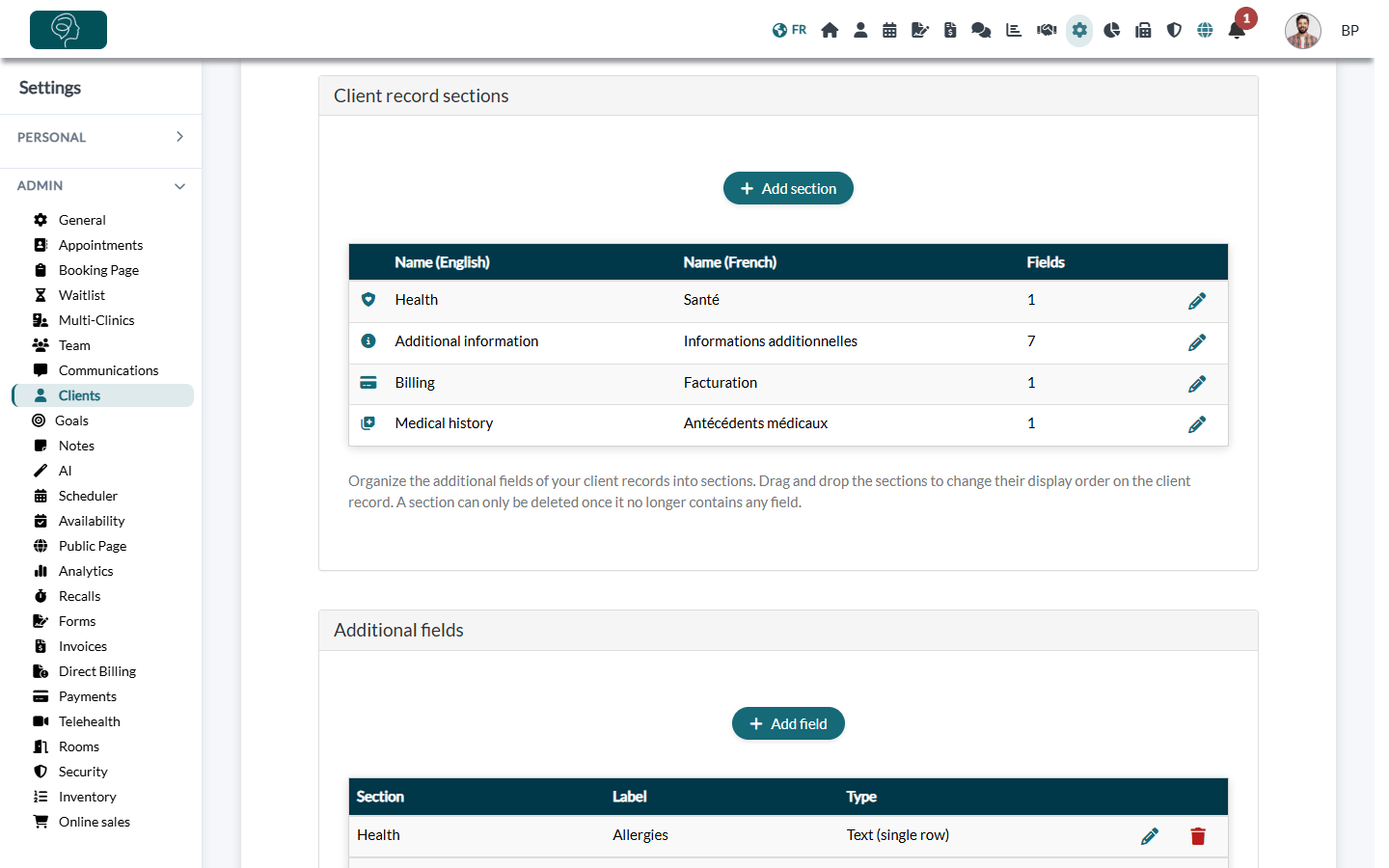Image resolution: width=1389 pixels, height=868 pixels.
Task: Click the settings gear icon in top bar
Action: point(1079,30)
